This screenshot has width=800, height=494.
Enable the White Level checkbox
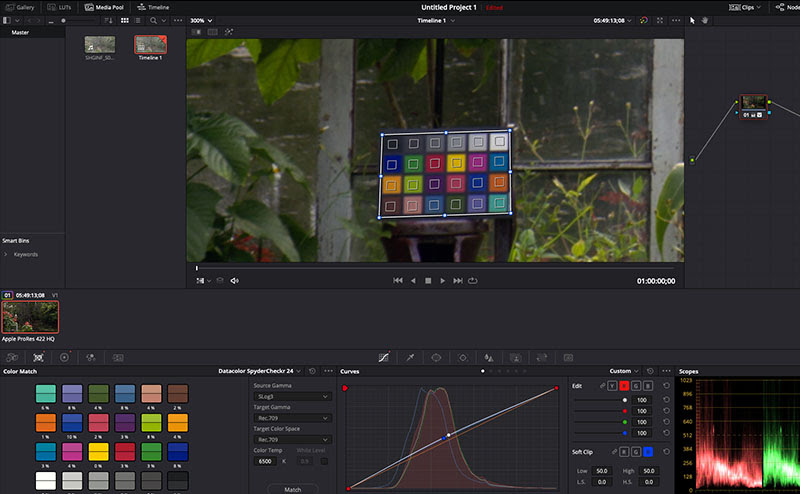(324, 461)
